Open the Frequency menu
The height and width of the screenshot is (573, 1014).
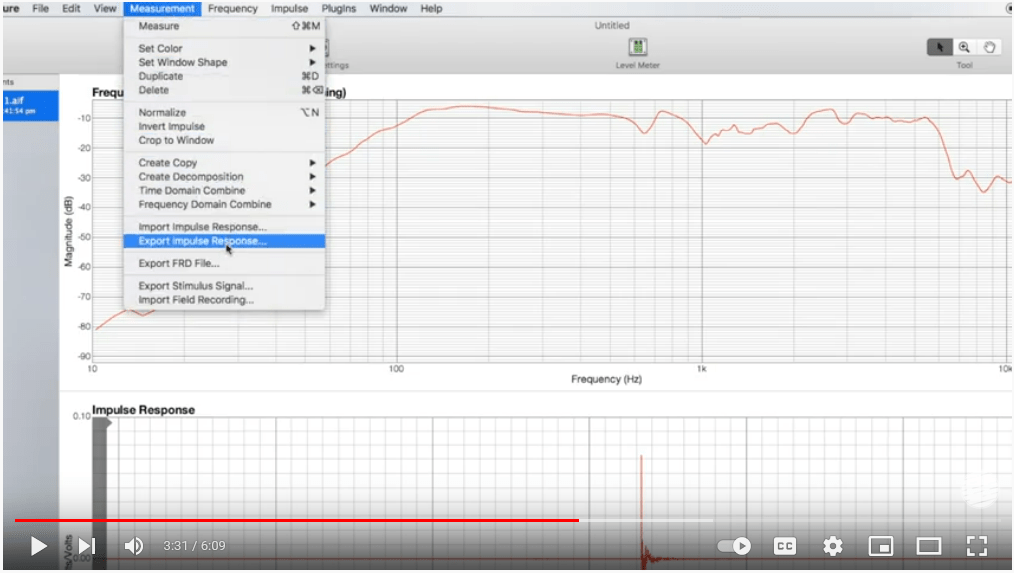click(233, 8)
